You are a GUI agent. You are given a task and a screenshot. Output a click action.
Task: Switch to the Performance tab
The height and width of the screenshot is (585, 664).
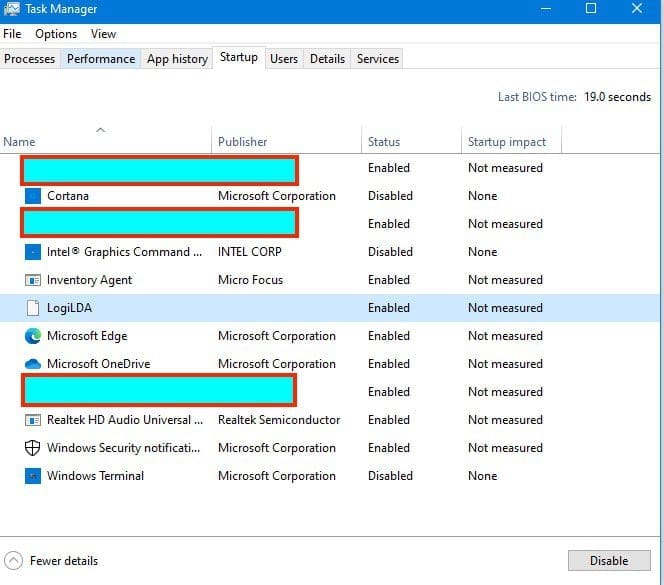pyautogui.click(x=101, y=59)
